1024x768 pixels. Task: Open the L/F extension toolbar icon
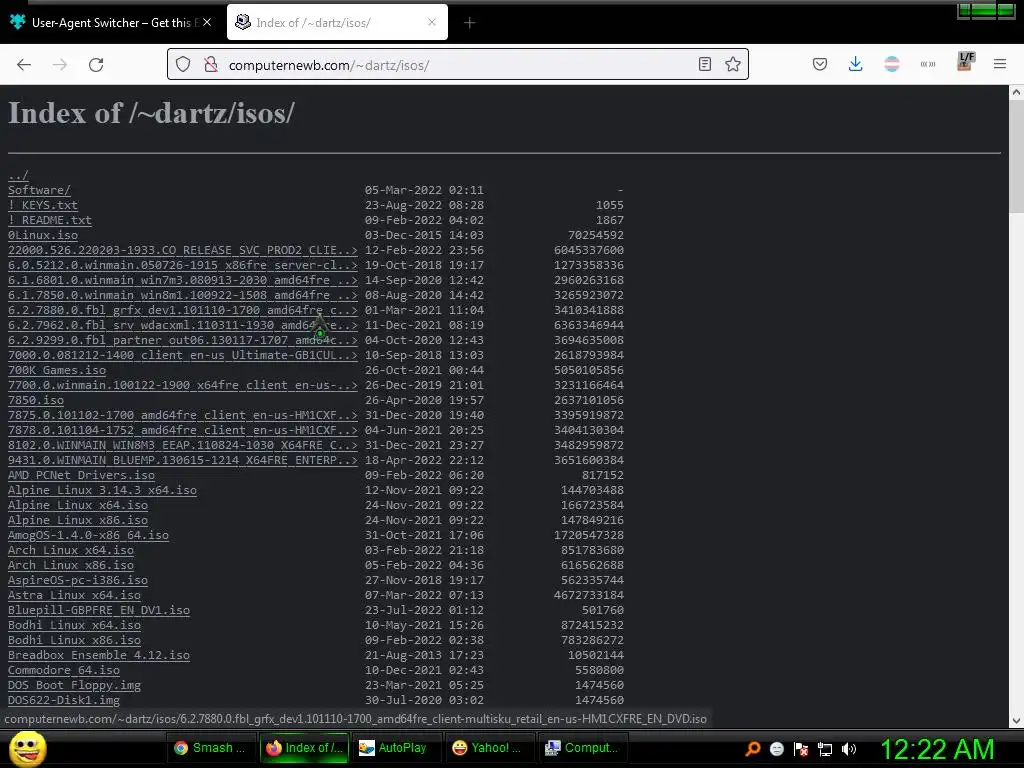click(x=966, y=61)
